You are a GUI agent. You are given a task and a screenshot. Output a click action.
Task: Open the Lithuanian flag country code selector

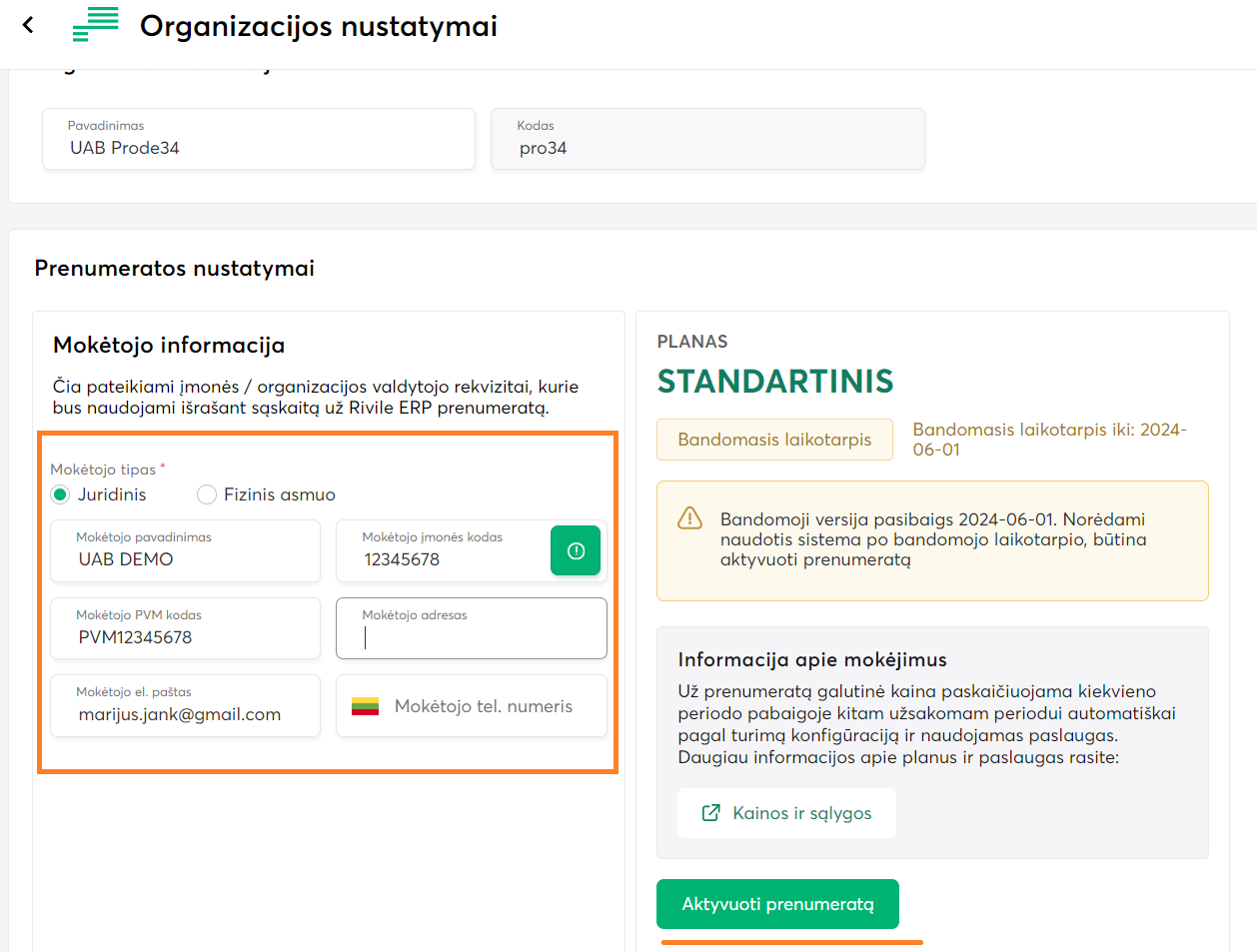pyautogui.click(x=365, y=706)
